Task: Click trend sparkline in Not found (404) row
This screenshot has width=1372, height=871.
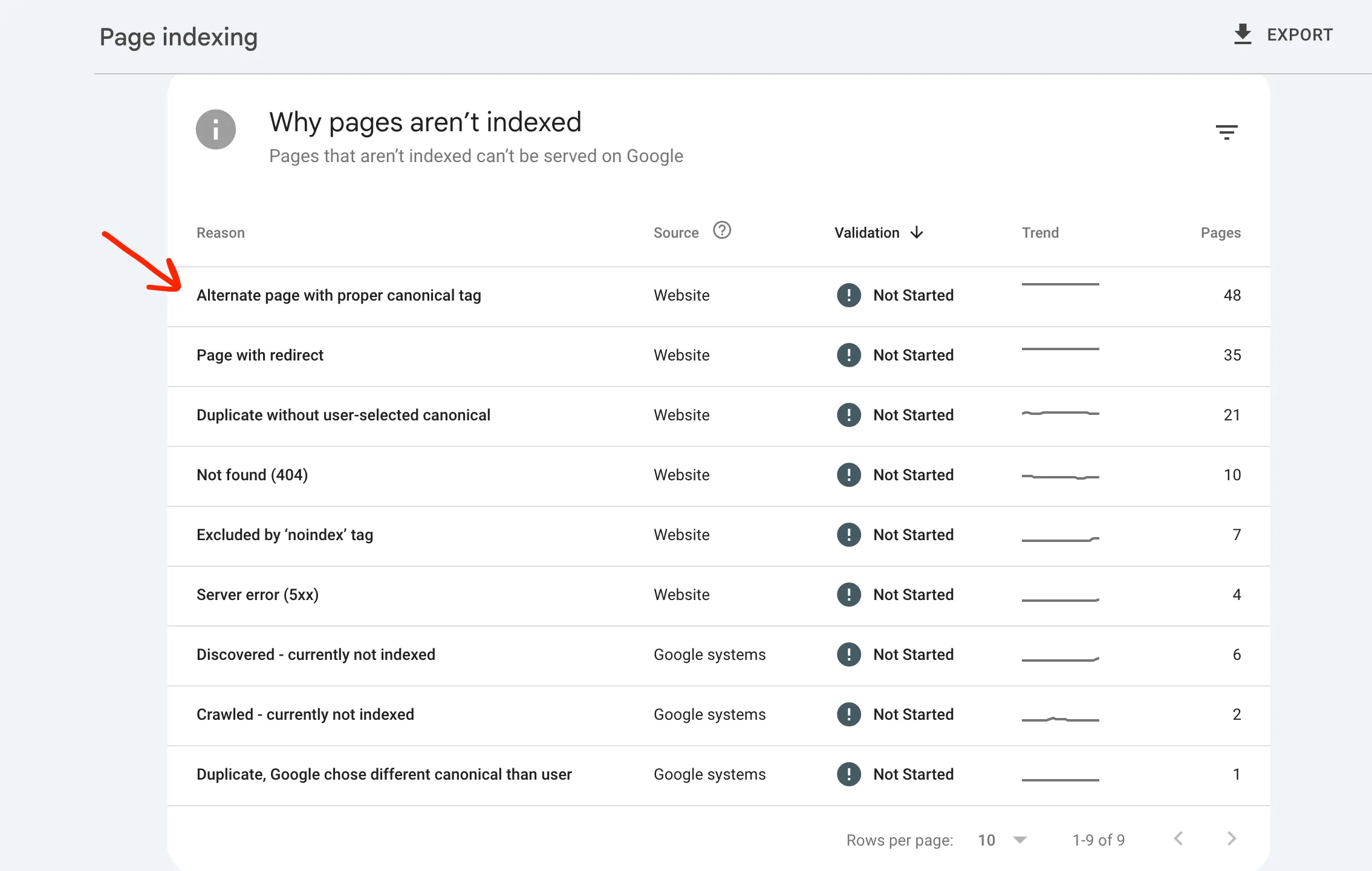Action: coord(1060,477)
